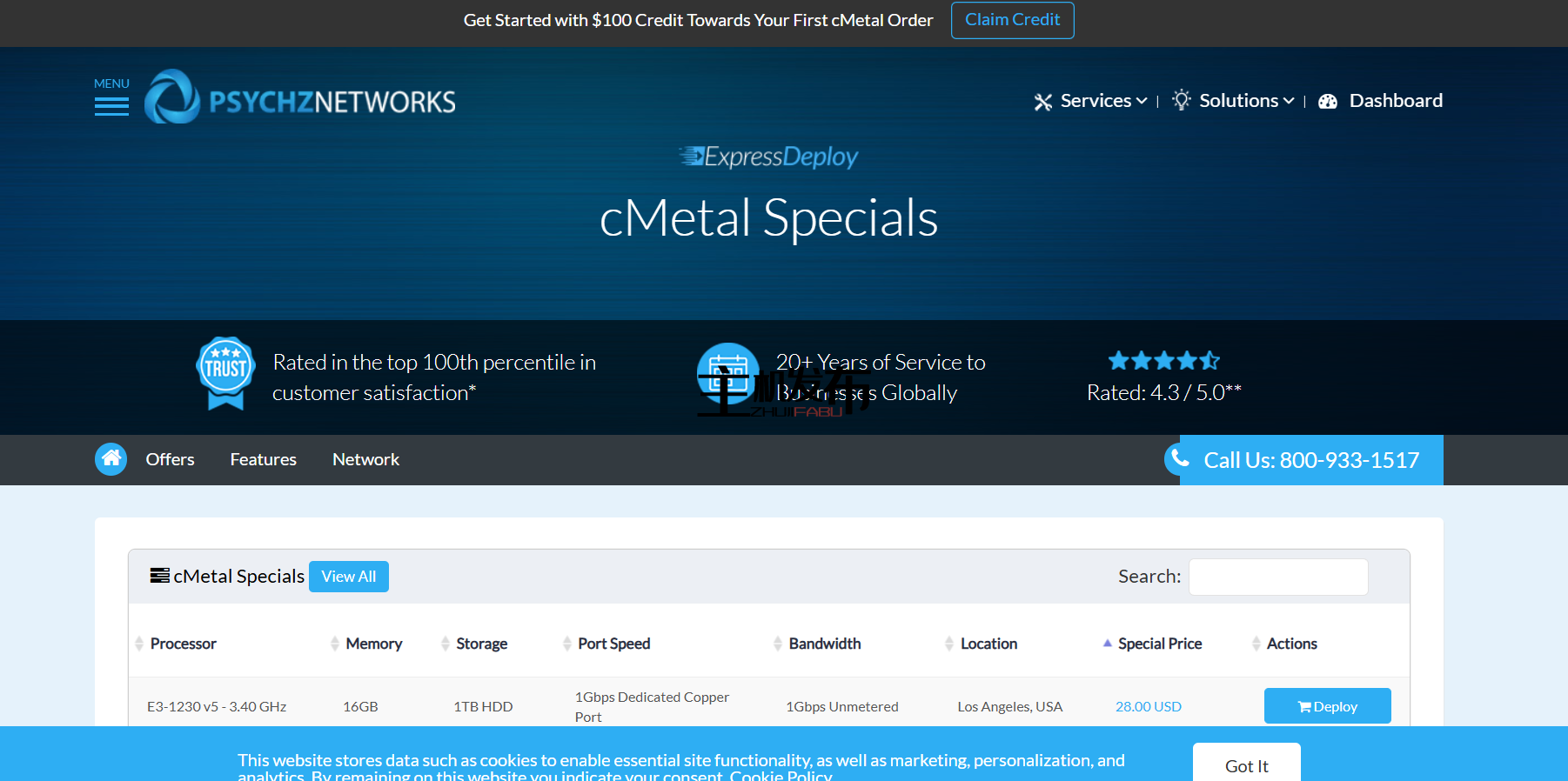Image resolution: width=1568 pixels, height=781 pixels.
Task: Open the hamburger MENU icon
Action: [111, 105]
